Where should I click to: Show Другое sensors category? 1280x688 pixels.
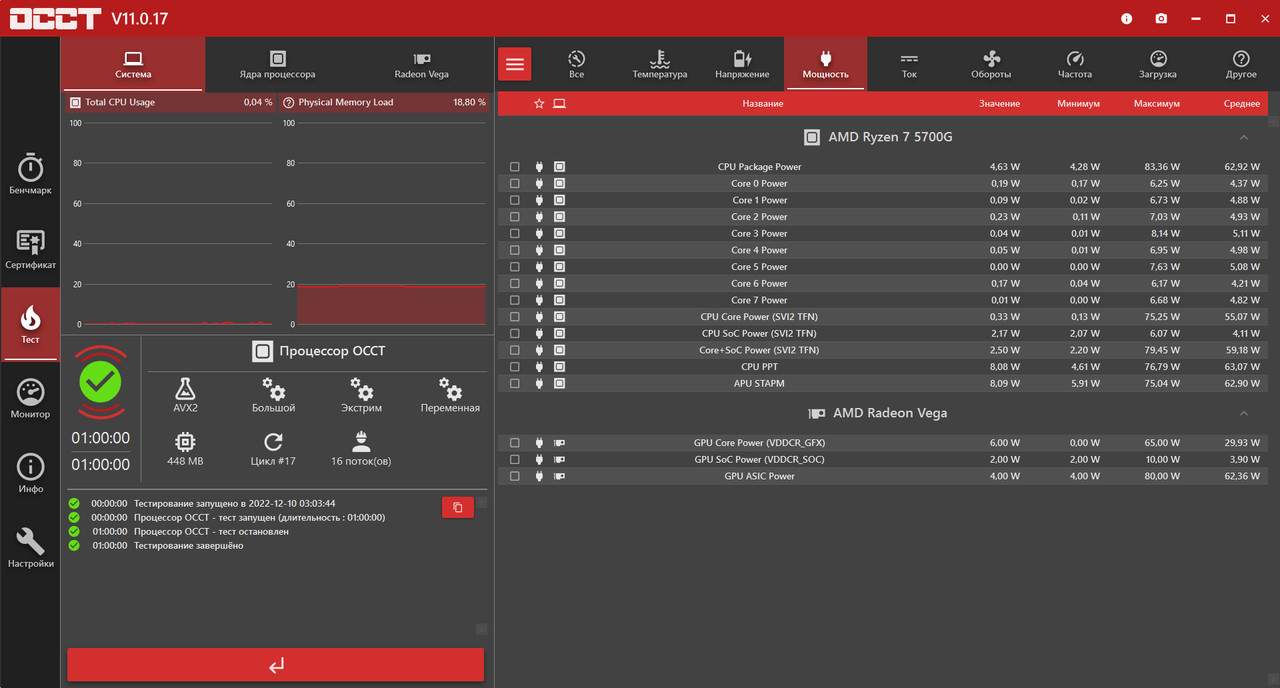pyautogui.click(x=1240, y=65)
